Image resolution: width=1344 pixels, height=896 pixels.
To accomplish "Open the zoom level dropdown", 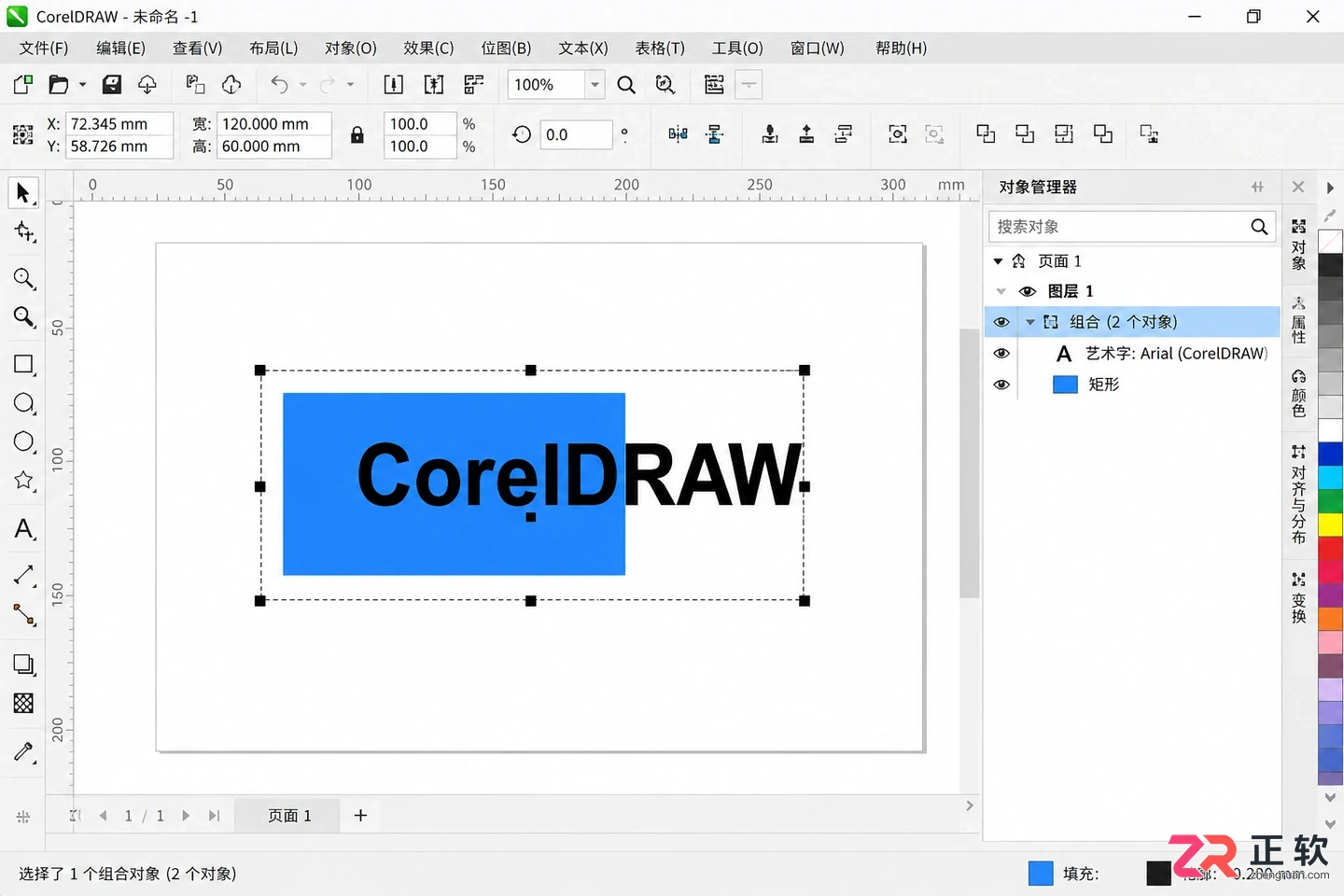I will point(595,85).
